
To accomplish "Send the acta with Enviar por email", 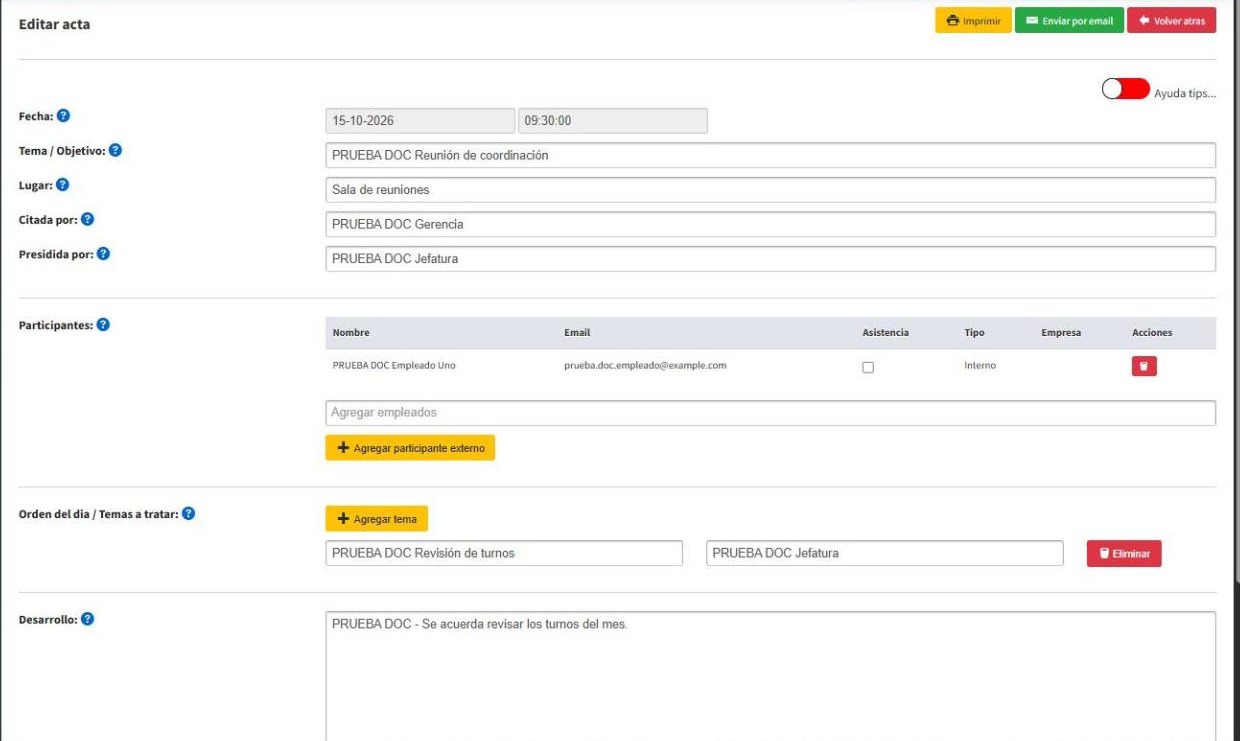I will pos(1069,21).
